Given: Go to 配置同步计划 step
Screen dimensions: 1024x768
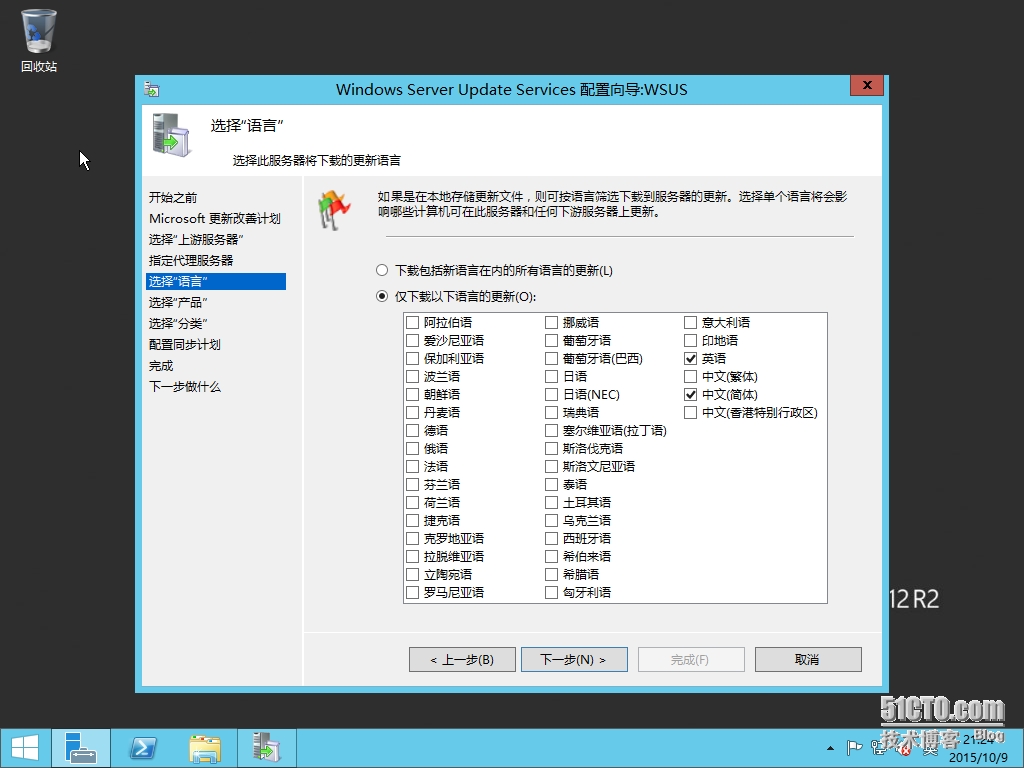Looking at the screenshot, I should click(x=185, y=344).
